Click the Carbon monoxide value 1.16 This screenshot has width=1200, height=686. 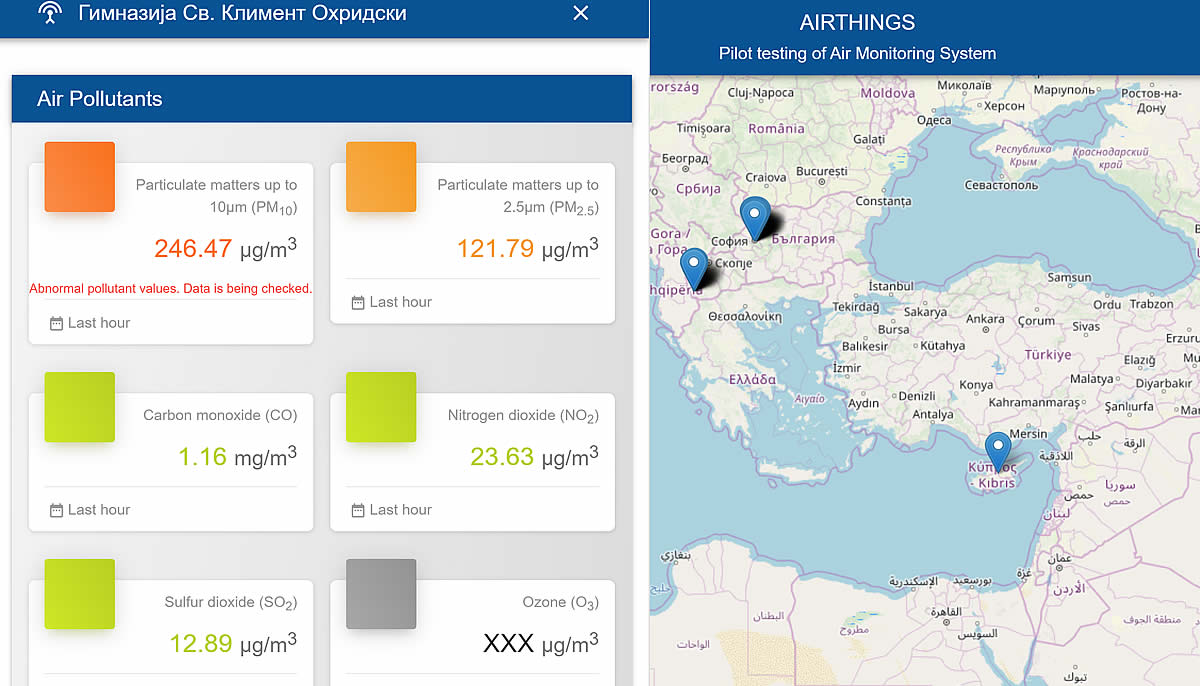coord(203,457)
